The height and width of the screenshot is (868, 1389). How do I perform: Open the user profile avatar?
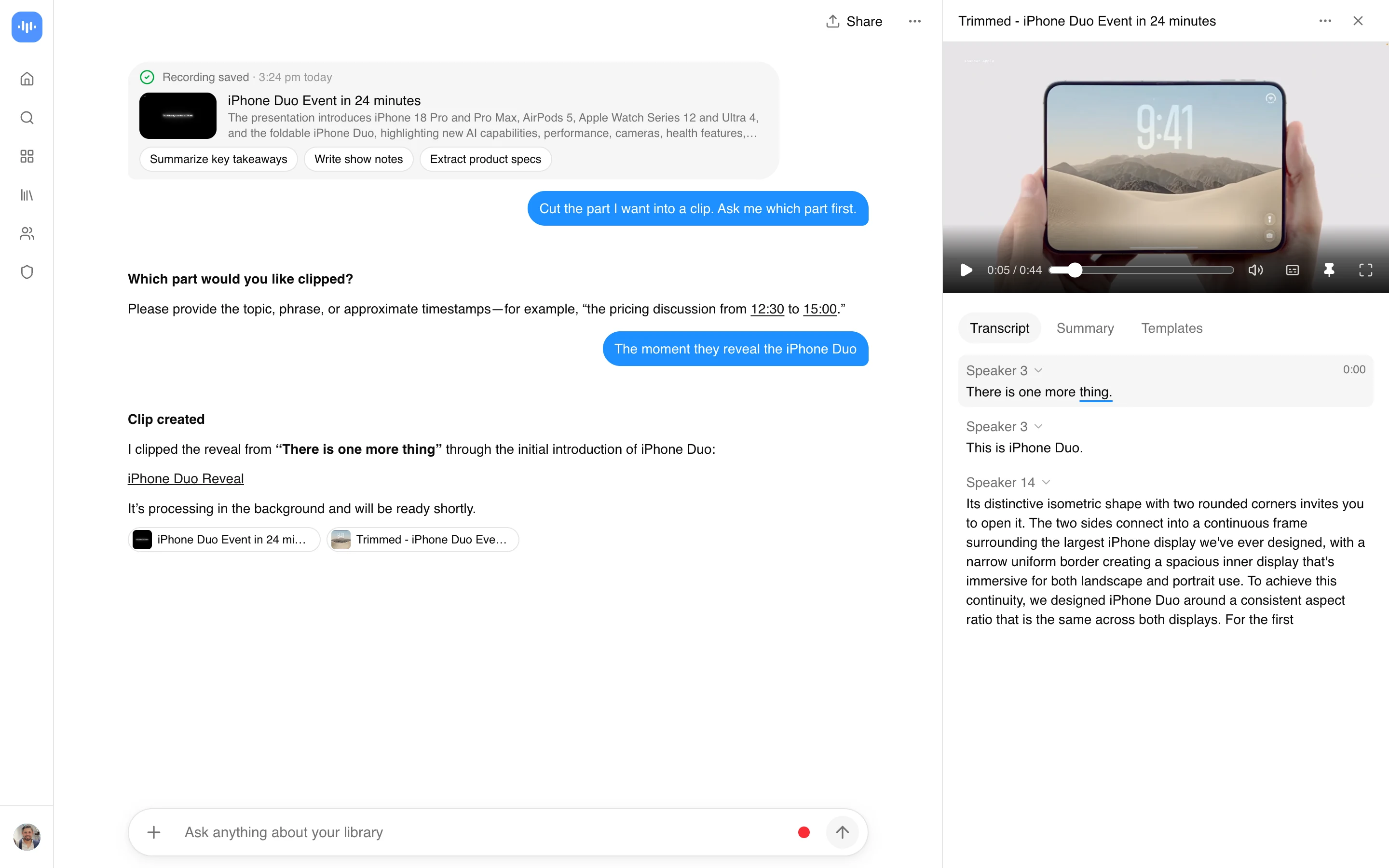click(x=27, y=837)
